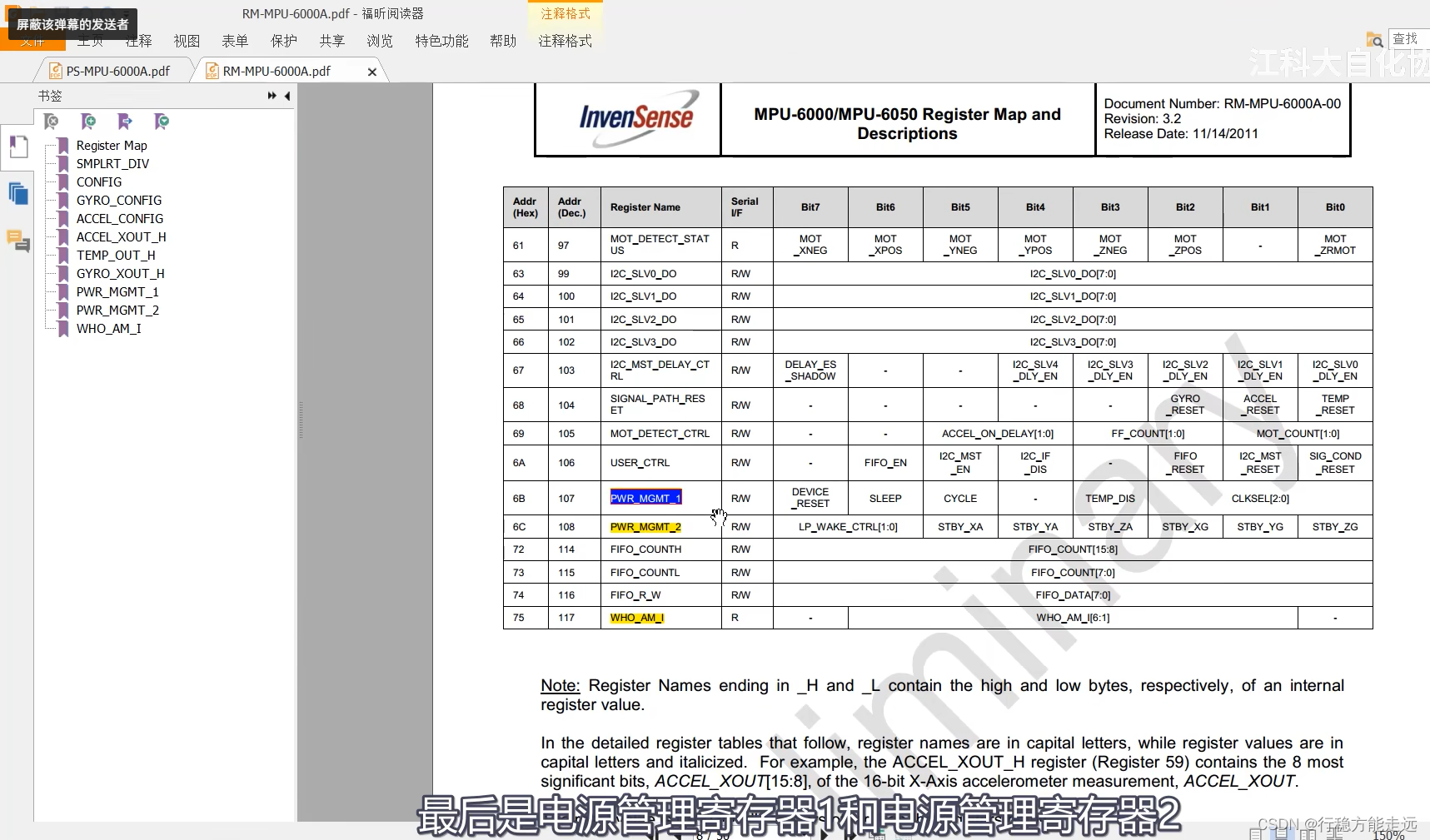
Task: Open the 共享 menu
Action: click(x=331, y=41)
